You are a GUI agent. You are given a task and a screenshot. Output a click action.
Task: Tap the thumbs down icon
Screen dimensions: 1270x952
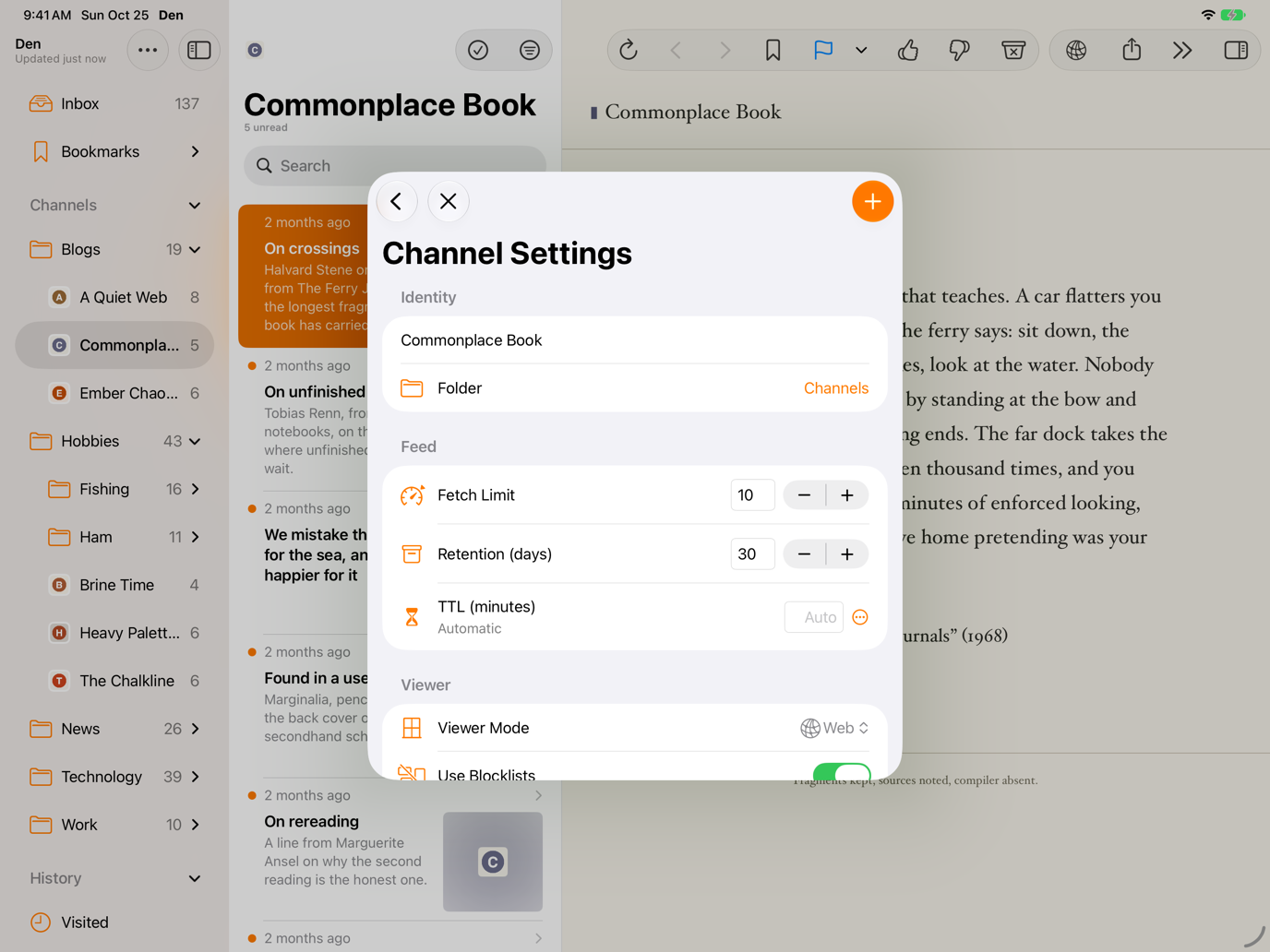click(960, 50)
